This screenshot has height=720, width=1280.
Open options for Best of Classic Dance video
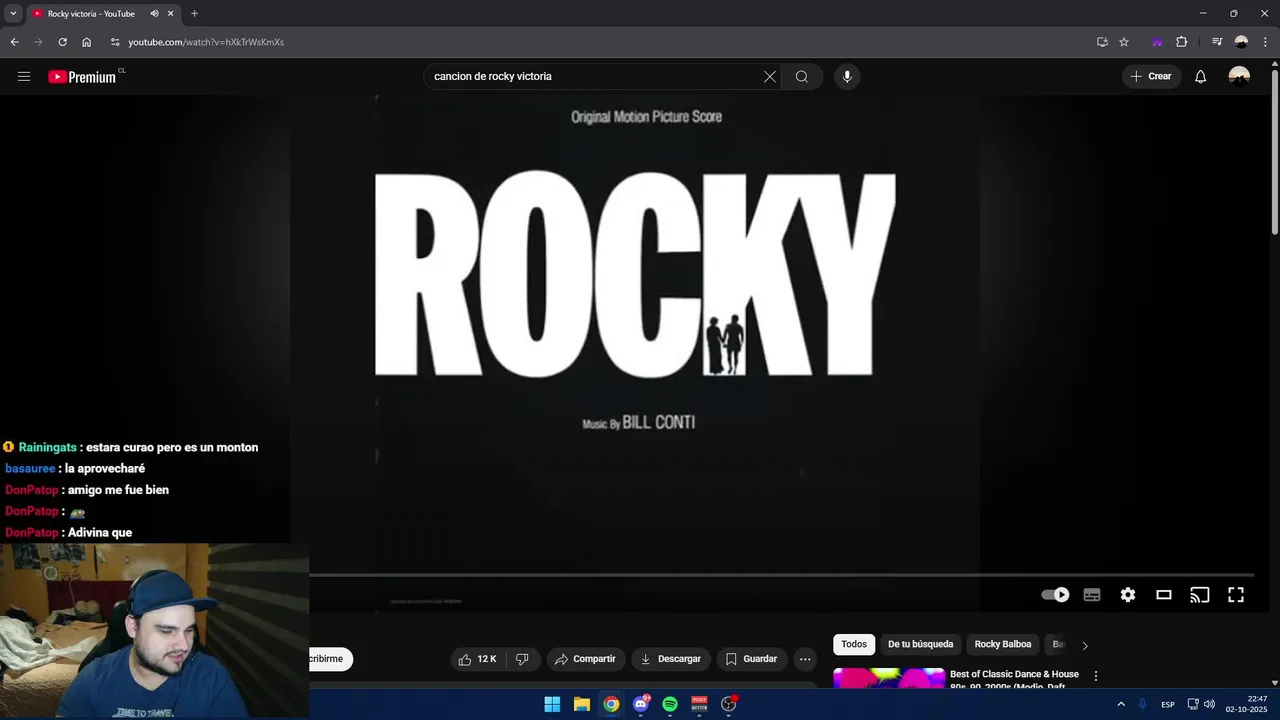click(x=1096, y=676)
